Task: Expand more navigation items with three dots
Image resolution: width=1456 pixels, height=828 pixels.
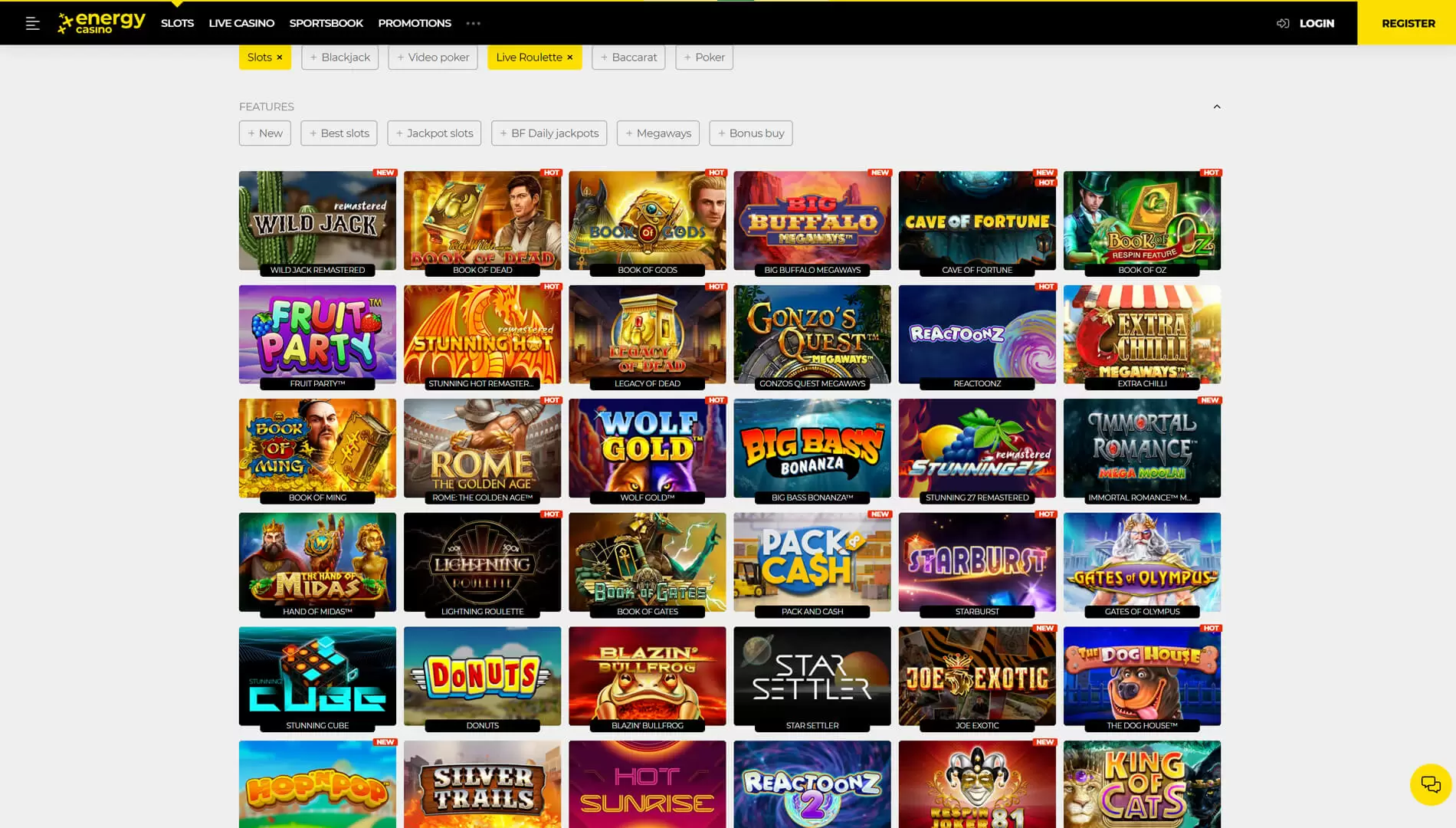Action: (473, 23)
